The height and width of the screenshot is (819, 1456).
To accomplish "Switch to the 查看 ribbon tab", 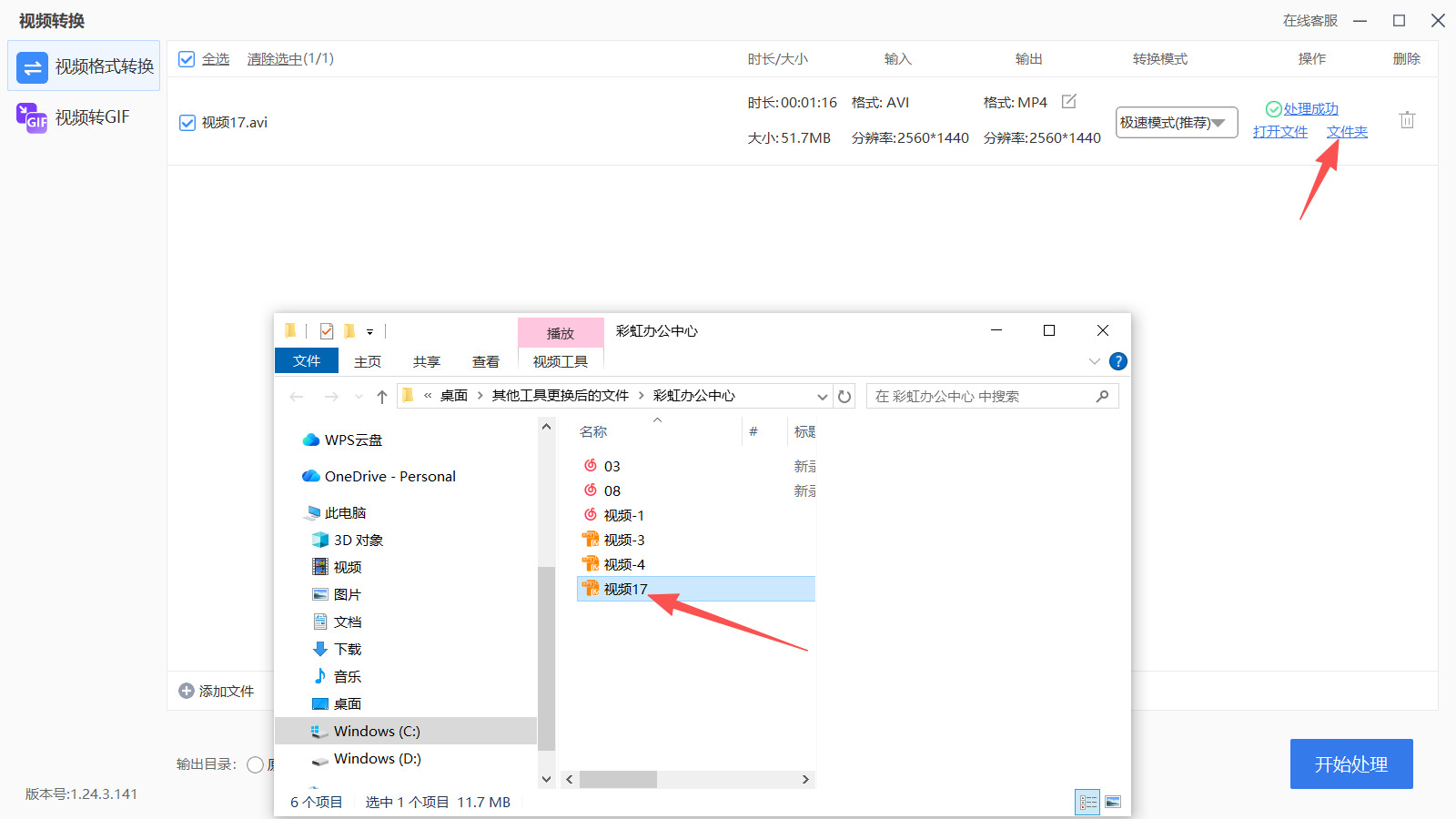I will coord(486,361).
